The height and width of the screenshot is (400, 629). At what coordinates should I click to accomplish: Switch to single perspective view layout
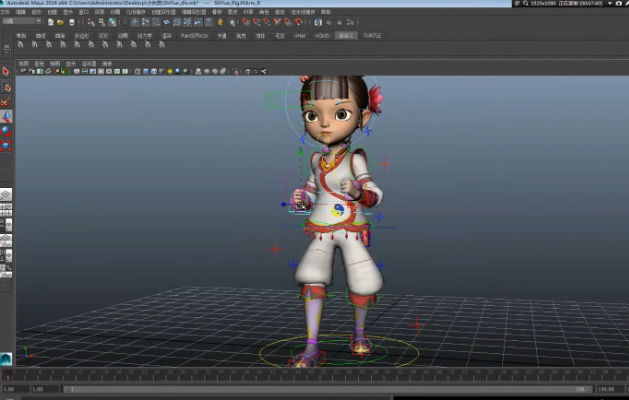click(6, 195)
